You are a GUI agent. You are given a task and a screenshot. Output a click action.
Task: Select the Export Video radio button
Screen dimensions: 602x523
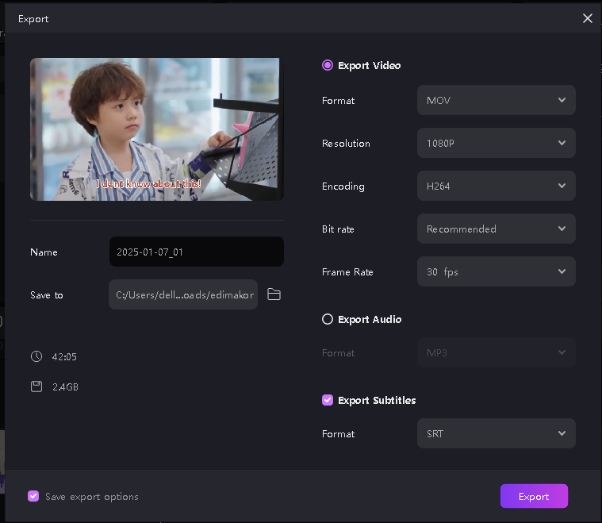[327, 65]
